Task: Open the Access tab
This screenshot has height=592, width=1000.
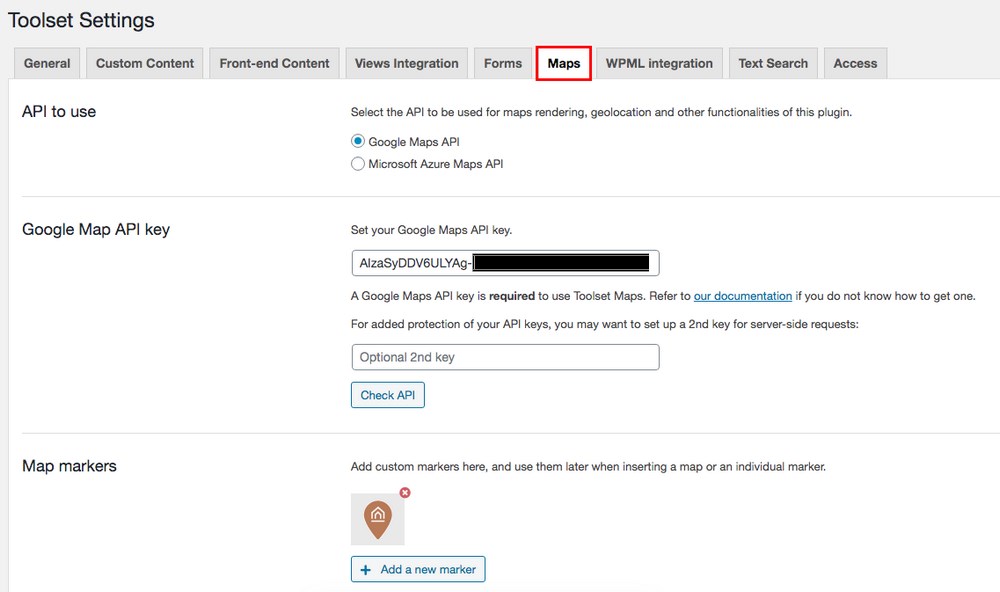Action: click(855, 63)
